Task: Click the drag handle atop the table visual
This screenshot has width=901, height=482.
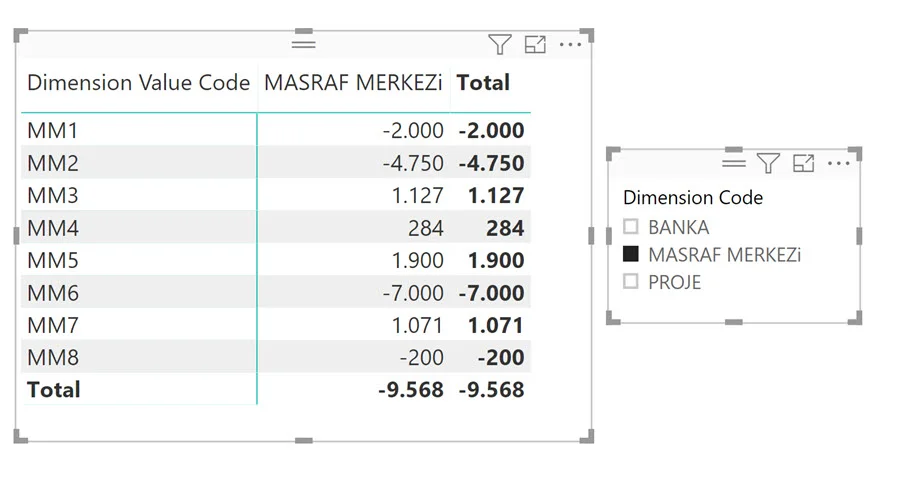Action: [x=303, y=44]
